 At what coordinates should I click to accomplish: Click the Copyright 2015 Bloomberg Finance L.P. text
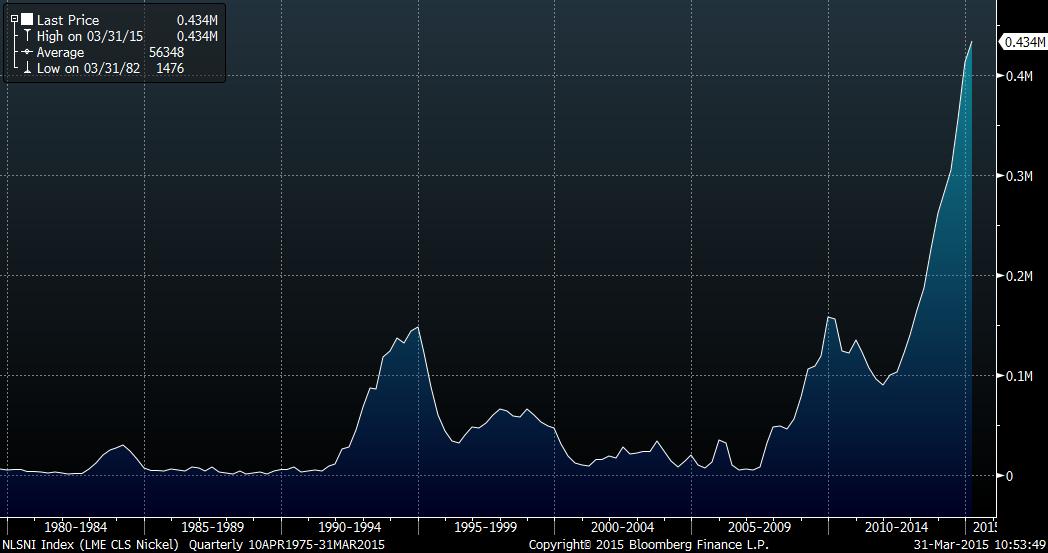coord(649,545)
